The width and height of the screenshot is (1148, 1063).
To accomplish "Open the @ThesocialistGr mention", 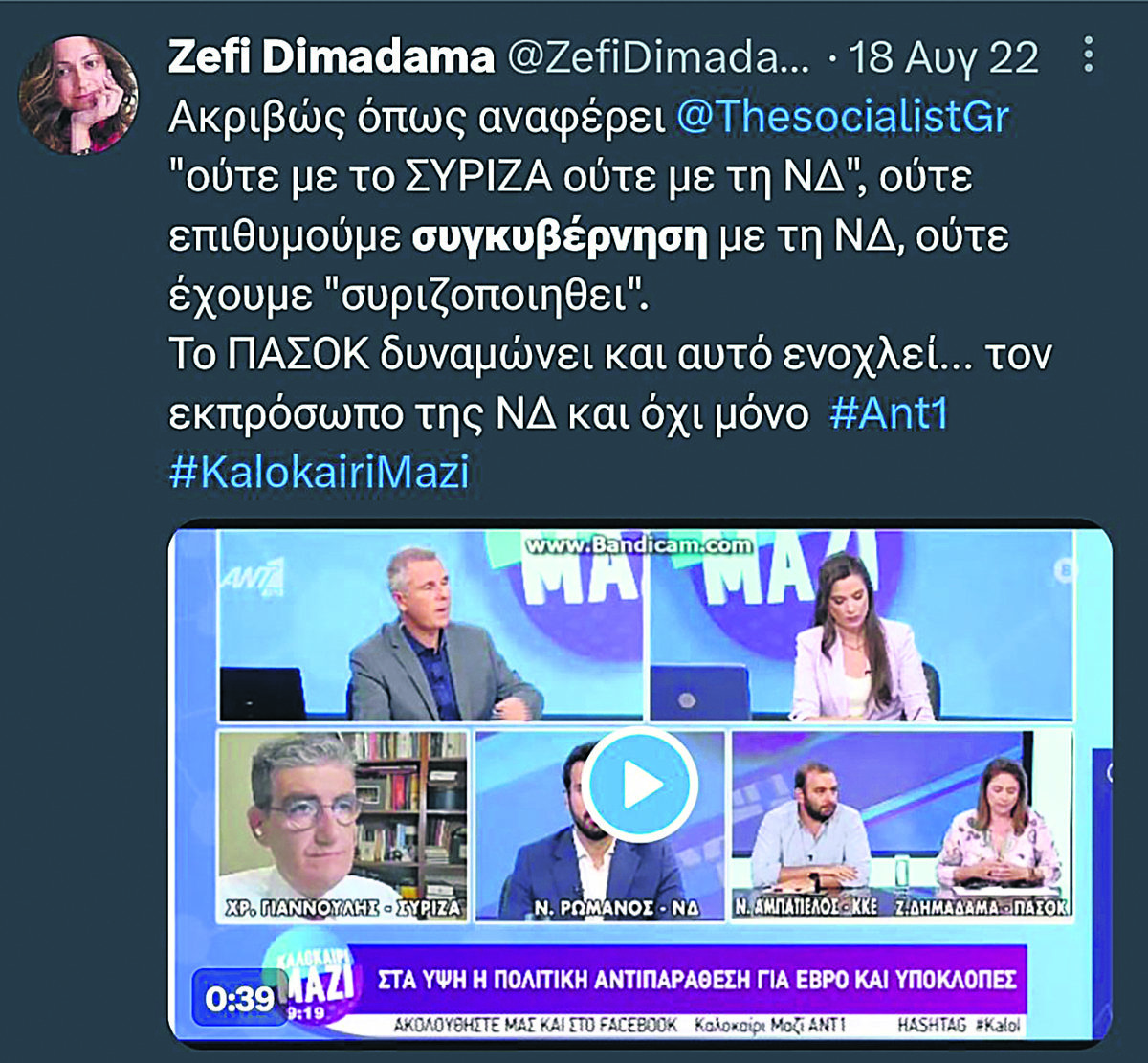I will pos(843,117).
